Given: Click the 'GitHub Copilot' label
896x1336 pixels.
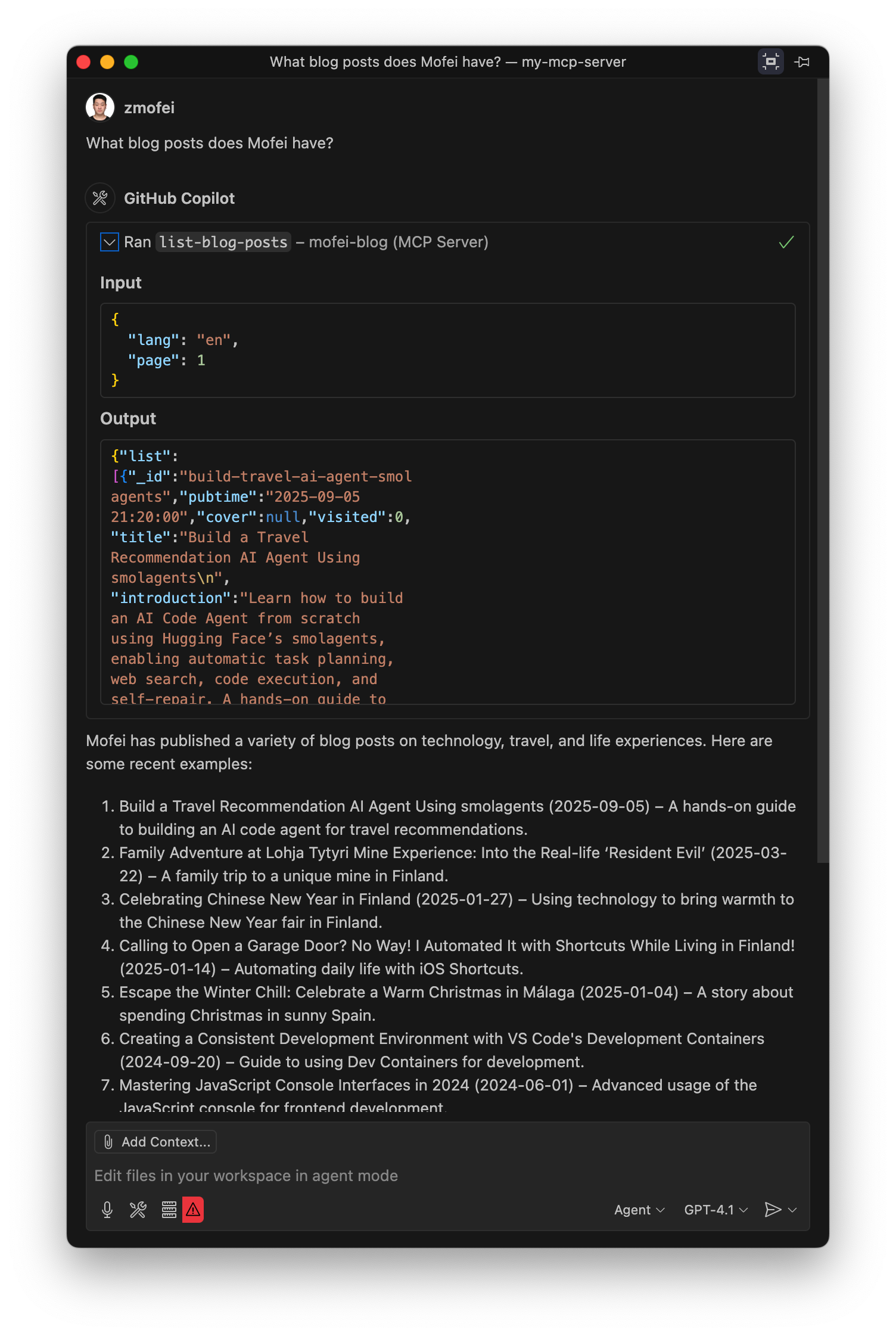Looking at the screenshot, I should [179, 198].
